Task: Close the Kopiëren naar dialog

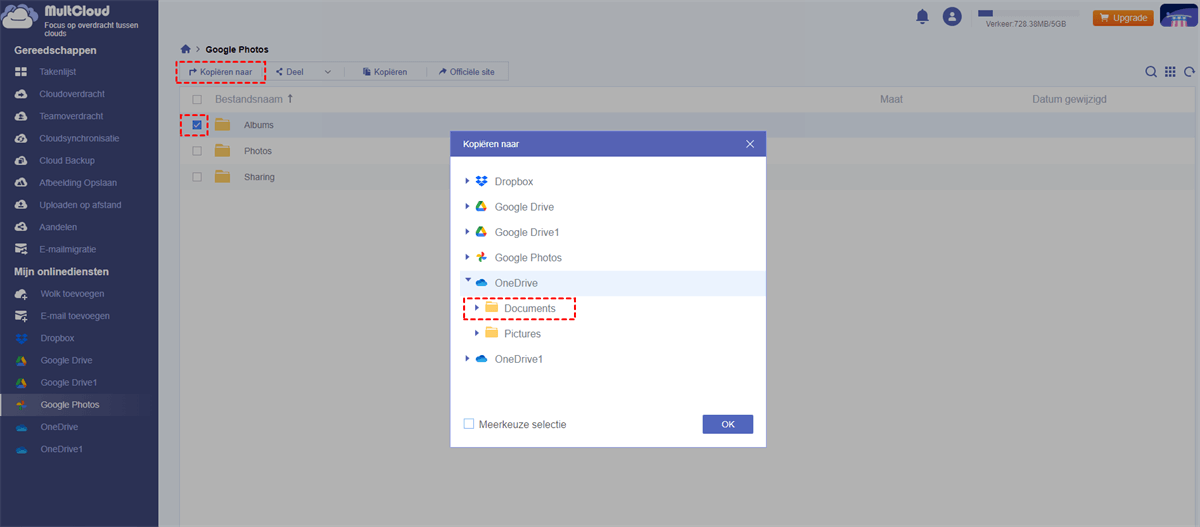Action: [x=750, y=144]
